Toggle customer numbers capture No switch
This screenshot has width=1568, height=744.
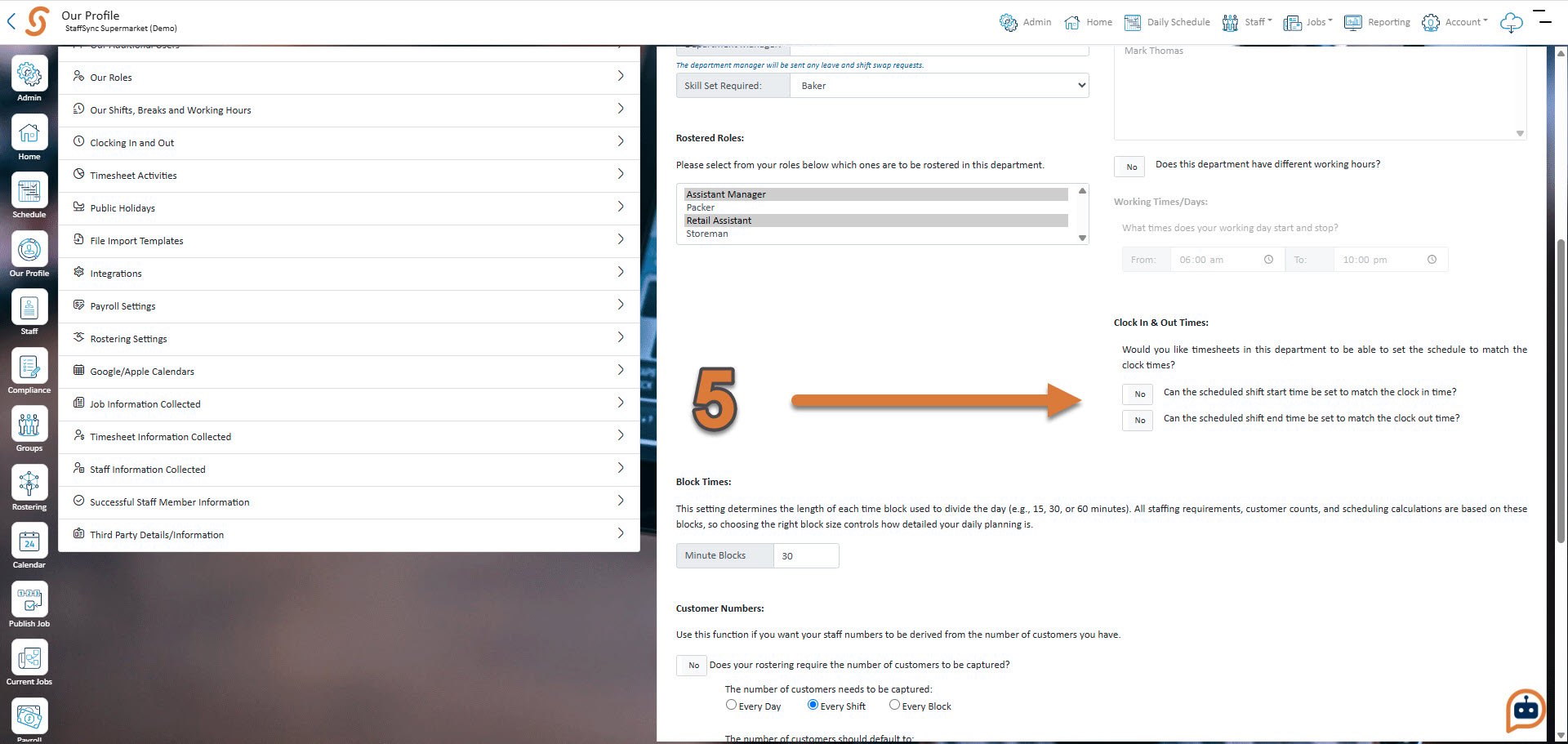pyautogui.click(x=693, y=666)
